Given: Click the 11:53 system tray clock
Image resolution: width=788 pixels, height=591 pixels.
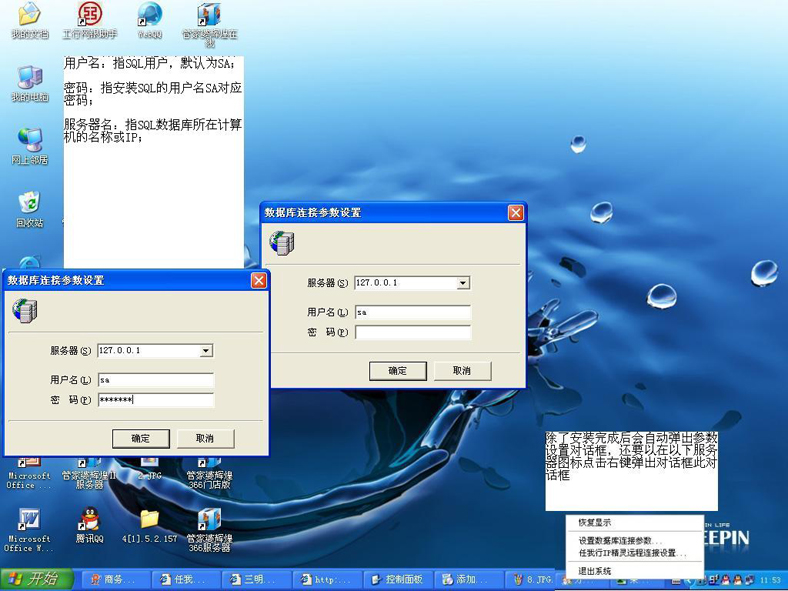Looking at the screenshot, I should tap(770, 580).
